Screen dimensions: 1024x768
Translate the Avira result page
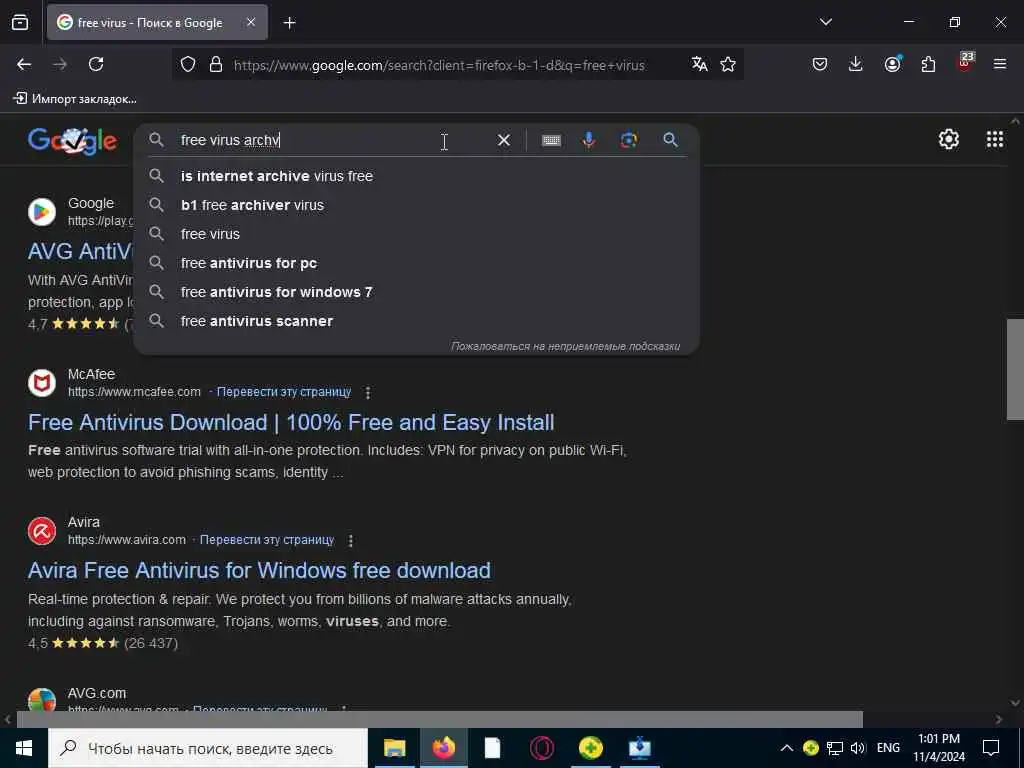pyautogui.click(x=266, y=540)
